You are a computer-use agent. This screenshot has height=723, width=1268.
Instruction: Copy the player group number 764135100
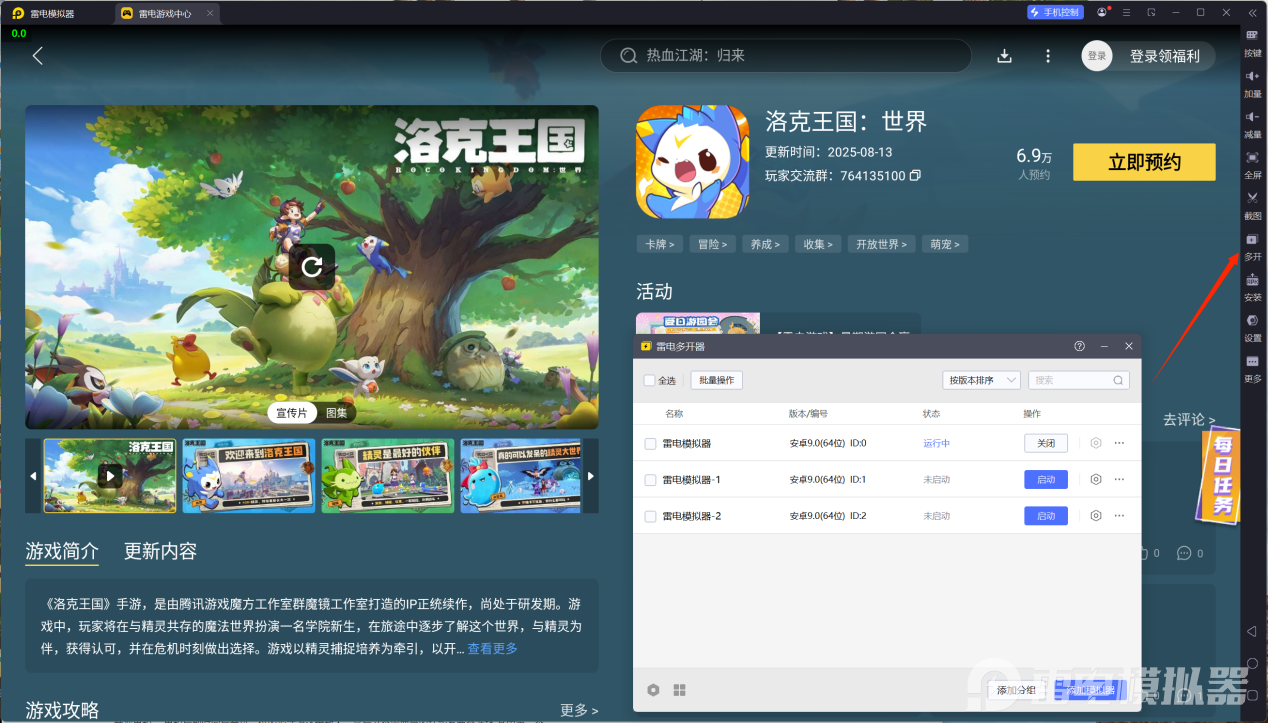(x=915, y=176)
